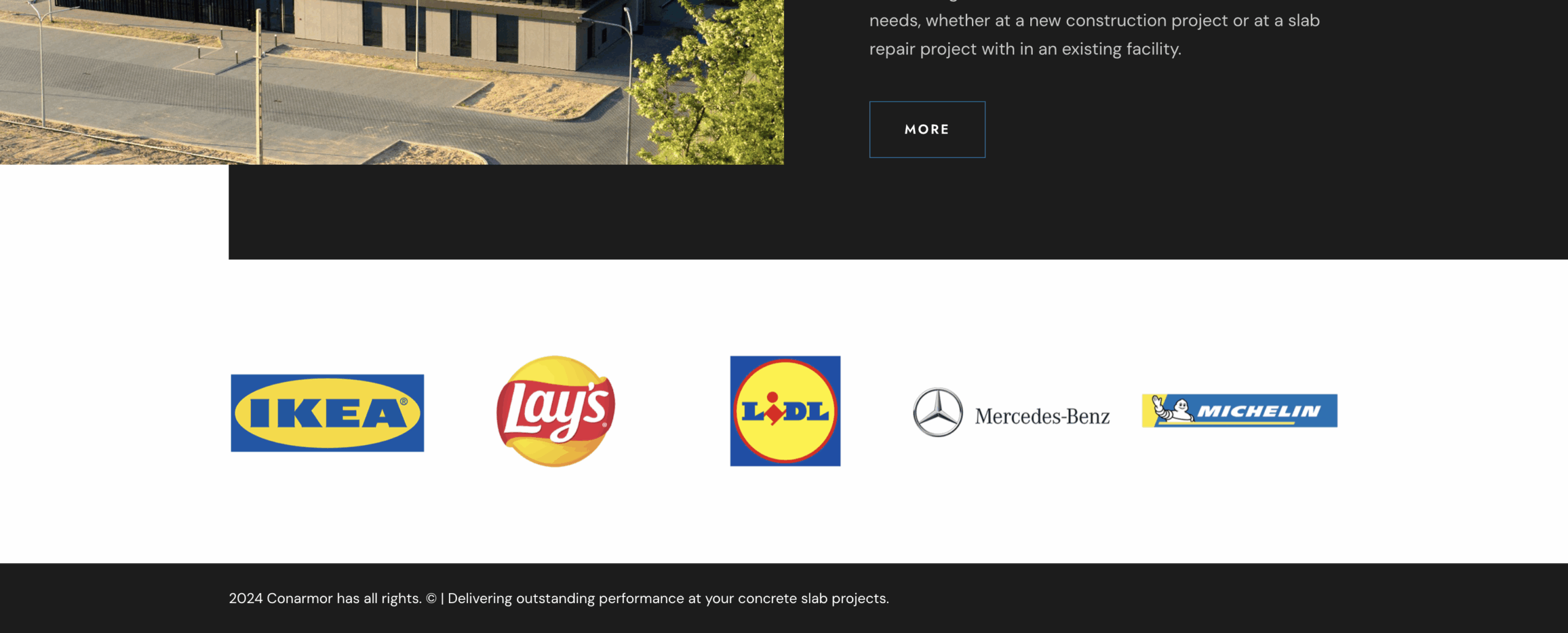Select the MICHELIN wordmark on the blue banner

pyautogui.click(x=1259, y=411)
